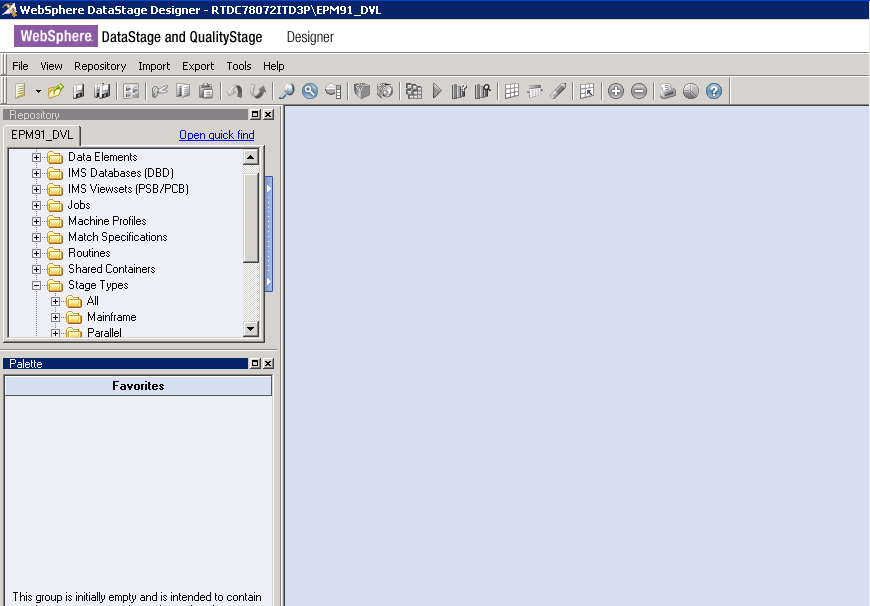
Task: Select the Shared Containers tree item
Action: (112, 269)
